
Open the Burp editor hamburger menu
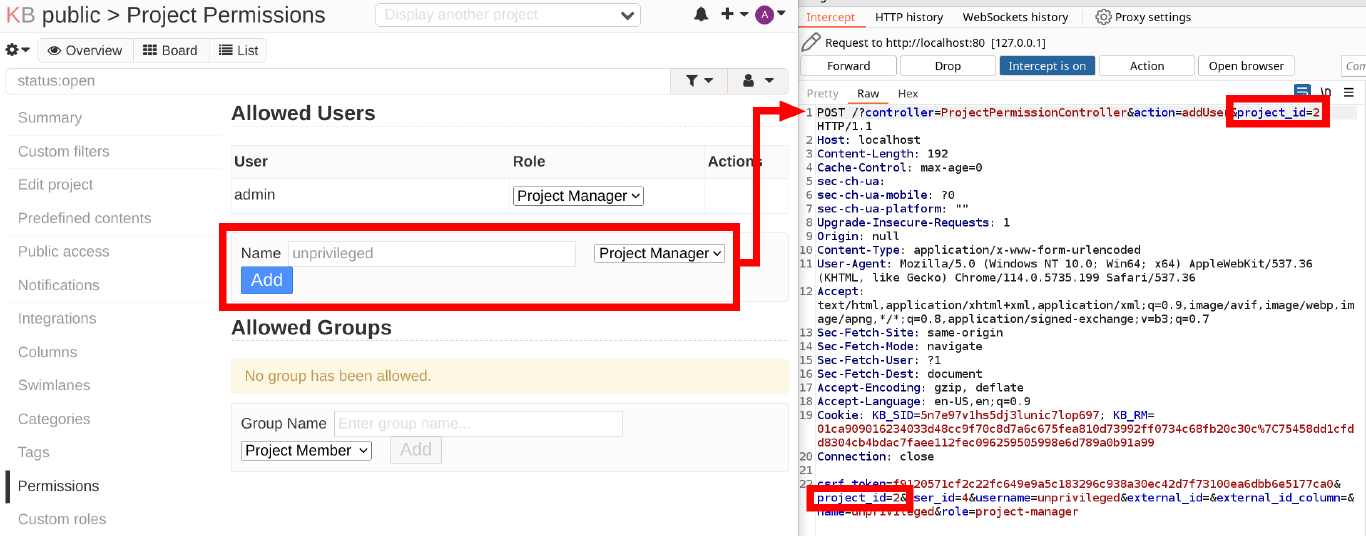click(x=1349, y=93)
